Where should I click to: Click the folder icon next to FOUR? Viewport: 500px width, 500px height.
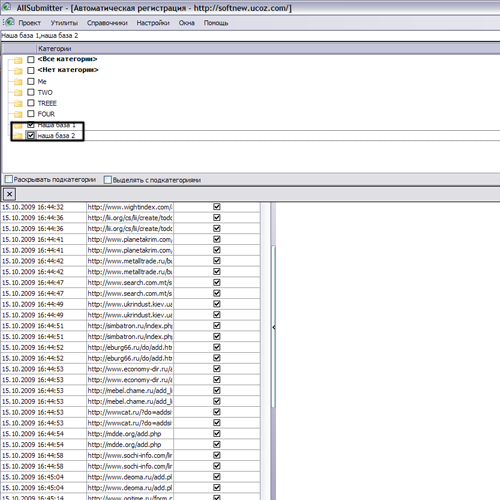pyautogui.click(x=18, y=114)
